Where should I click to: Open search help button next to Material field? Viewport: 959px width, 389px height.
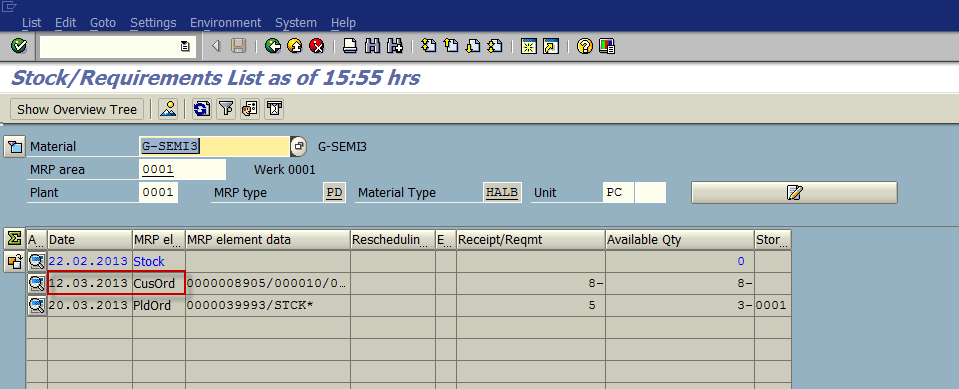pyautogui.click(x=298, y=146)
